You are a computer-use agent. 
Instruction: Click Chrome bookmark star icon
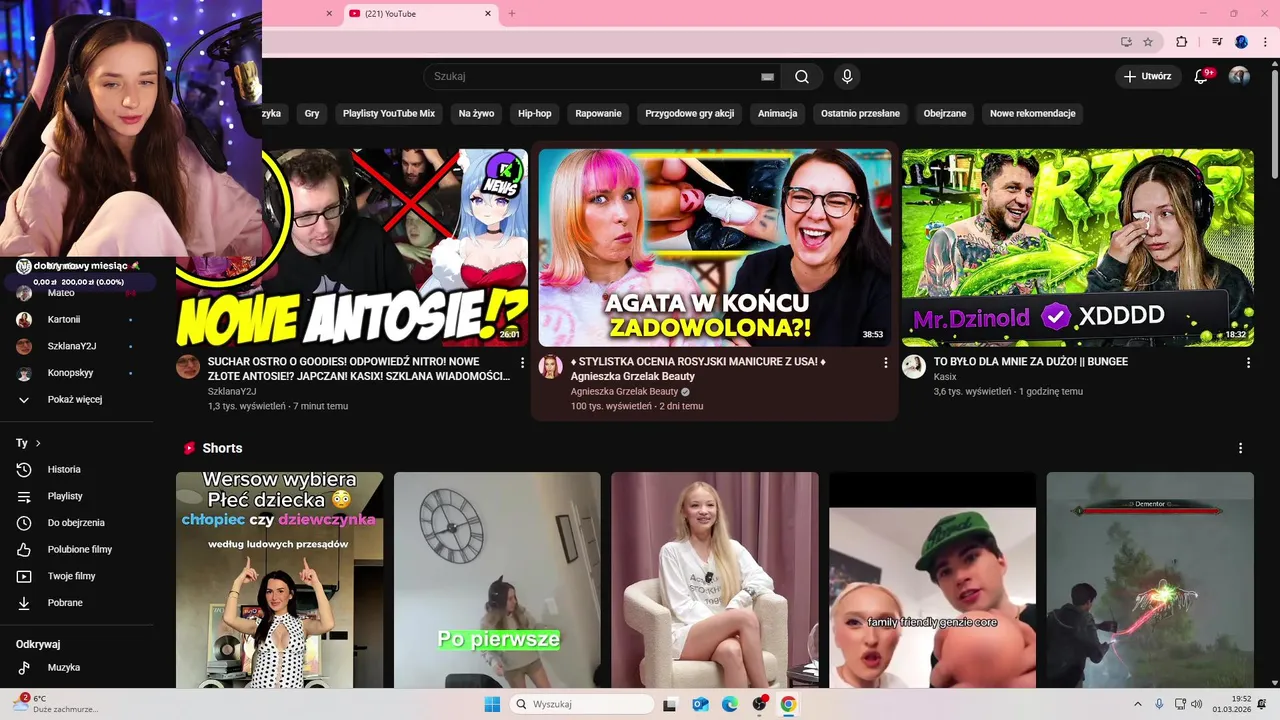point(1148,42)
